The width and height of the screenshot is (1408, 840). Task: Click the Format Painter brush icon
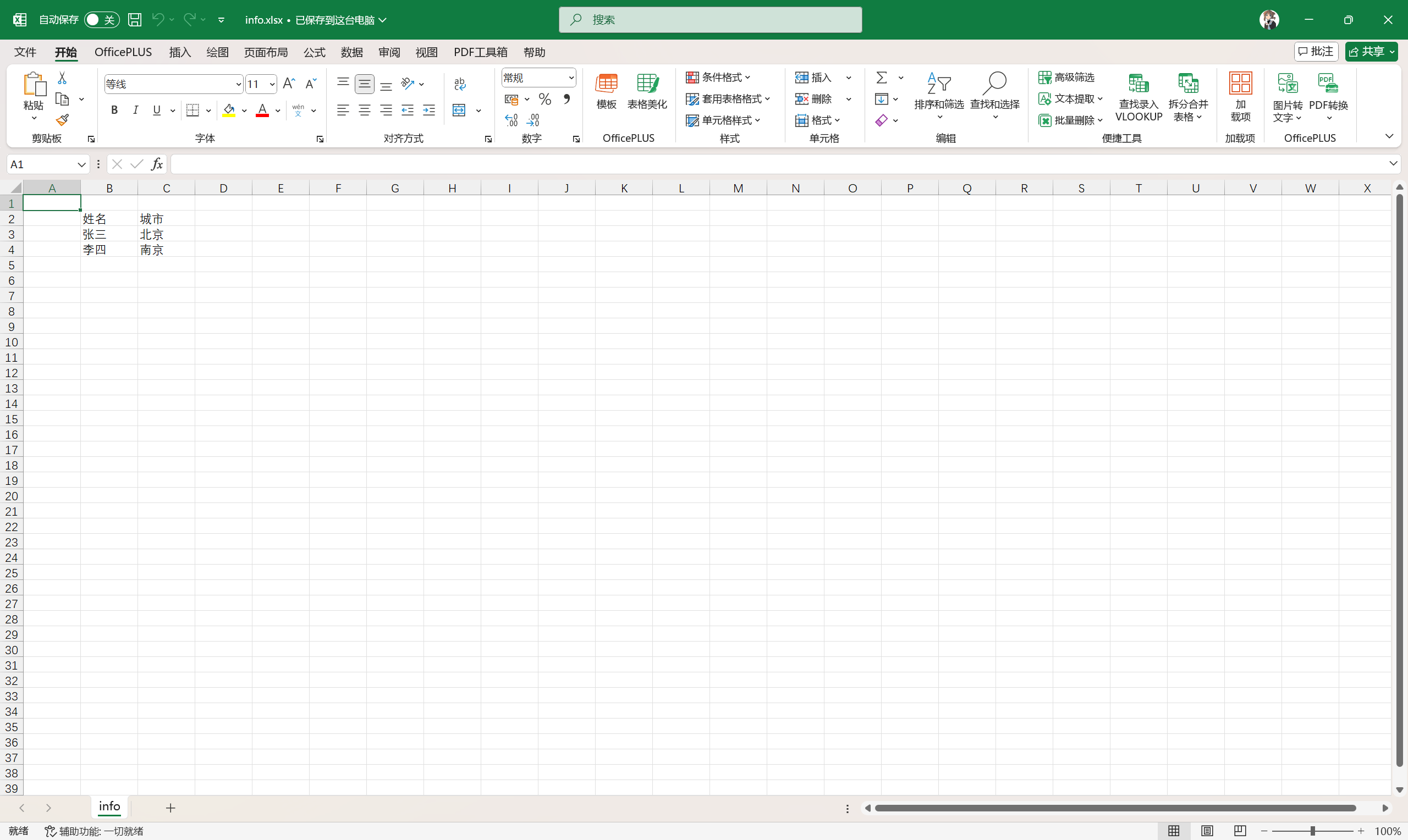(62, 120)
